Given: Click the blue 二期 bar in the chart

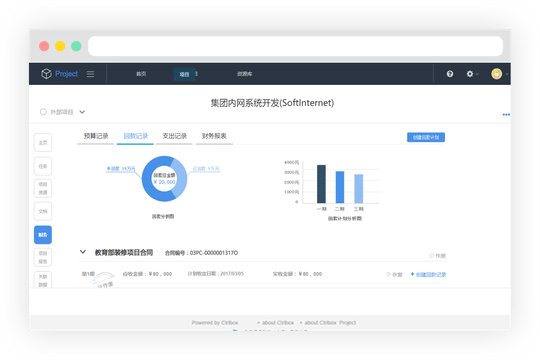Looking at the screenshot, I should pos(340,187).
